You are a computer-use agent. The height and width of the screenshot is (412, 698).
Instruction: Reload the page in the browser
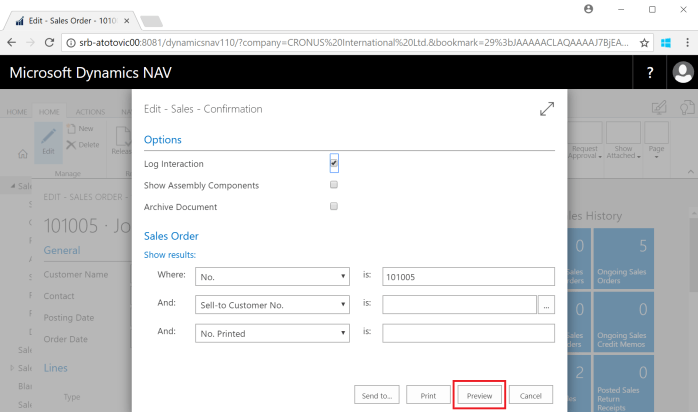(52, 43)
